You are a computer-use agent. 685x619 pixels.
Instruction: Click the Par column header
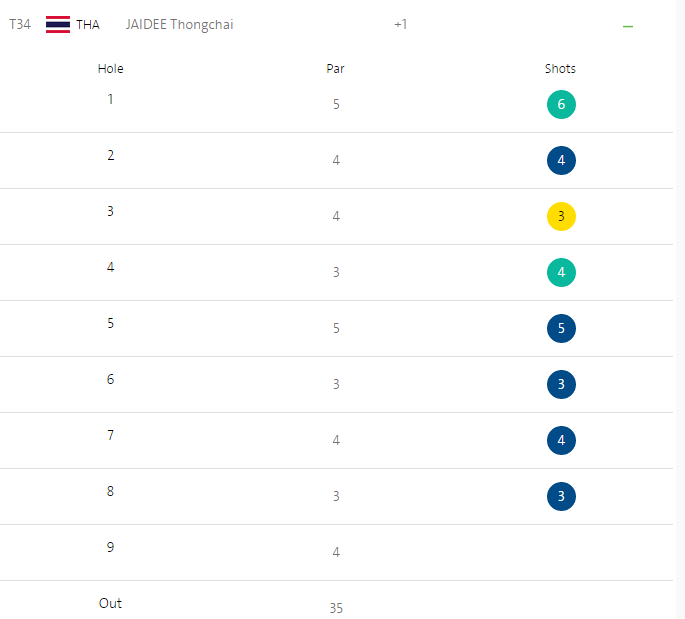pyautogui.click(x=336, y=69)
